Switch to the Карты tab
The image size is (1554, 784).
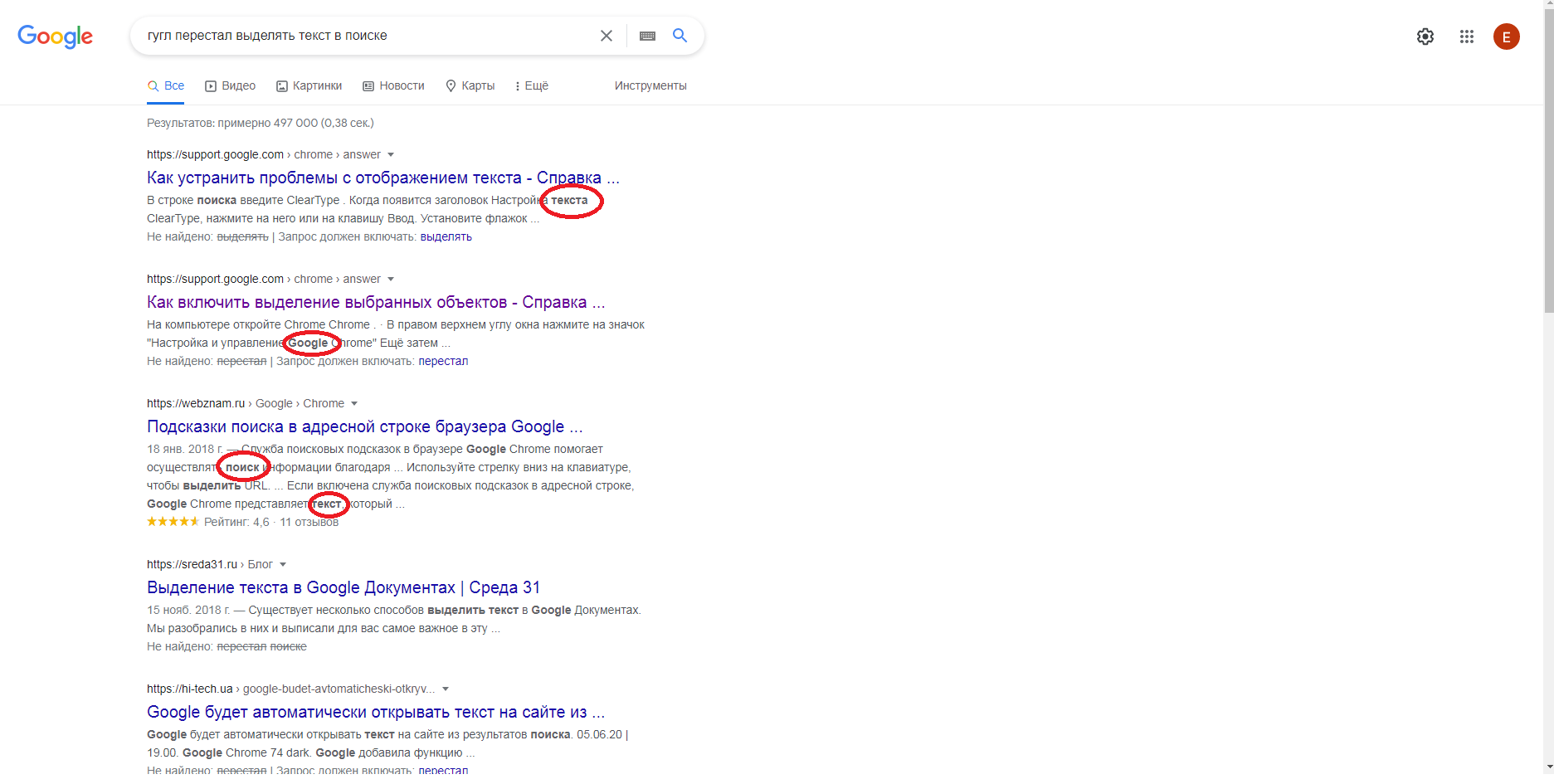470,85
